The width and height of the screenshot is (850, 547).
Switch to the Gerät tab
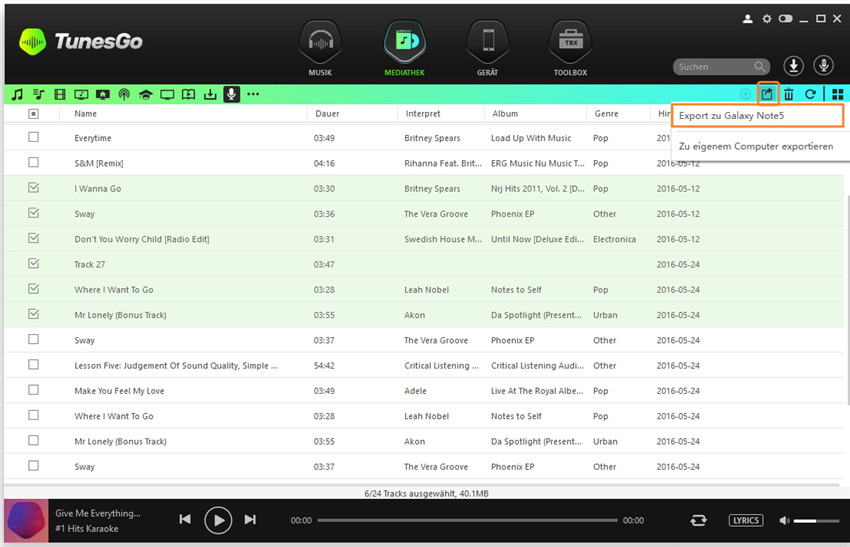pos(487,50)
